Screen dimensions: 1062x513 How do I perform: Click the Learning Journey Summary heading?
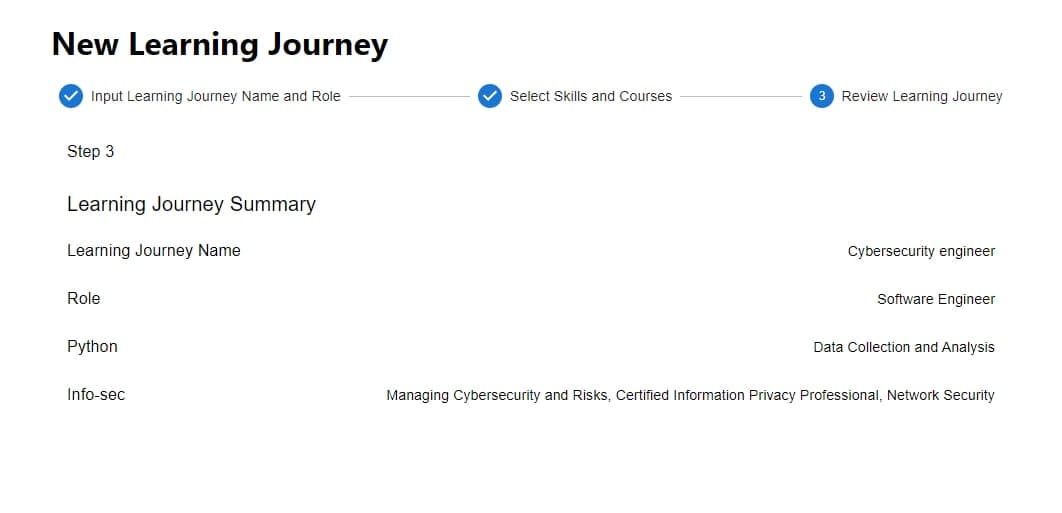[x=191, y=204]
